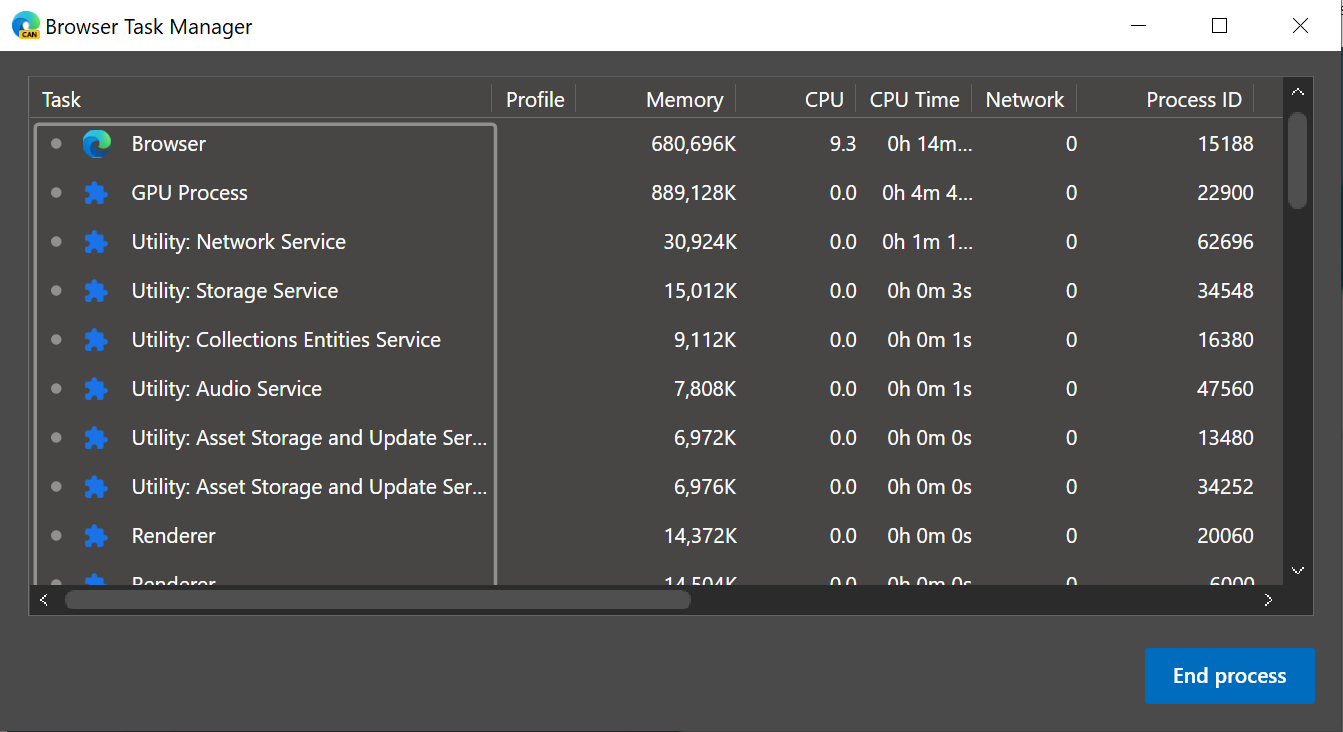Select the Utility: Audio Service task name
1343x732 pixels.
tap(226, 389)
